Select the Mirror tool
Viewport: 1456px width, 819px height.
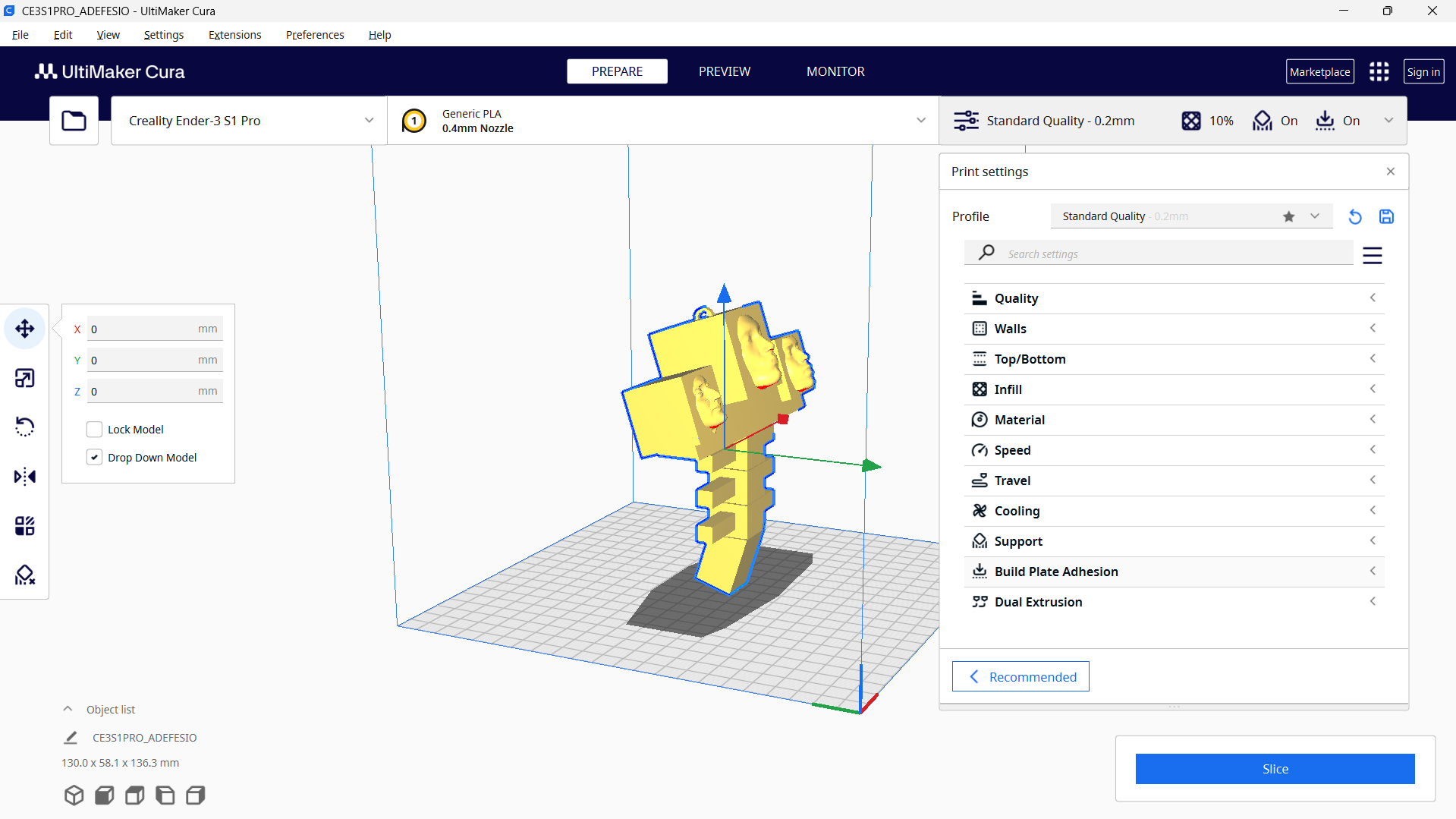click(25, 477)
